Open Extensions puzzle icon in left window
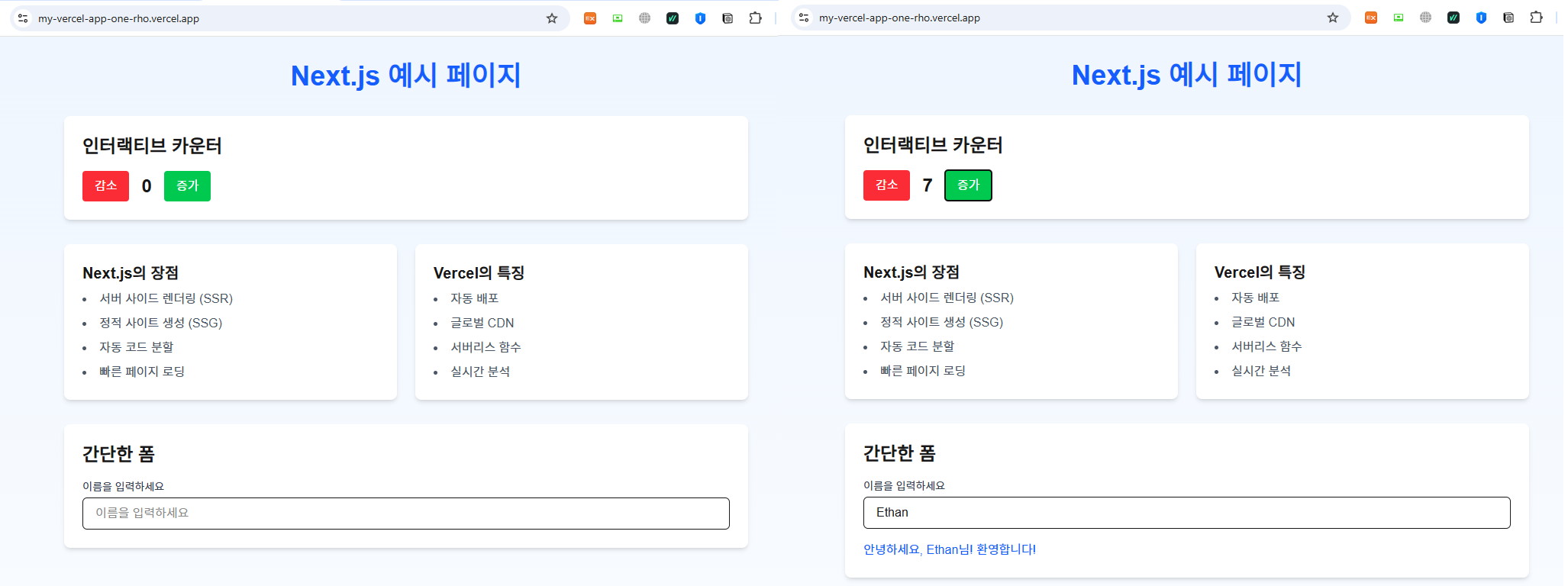1568x586 pixels. 755,18
